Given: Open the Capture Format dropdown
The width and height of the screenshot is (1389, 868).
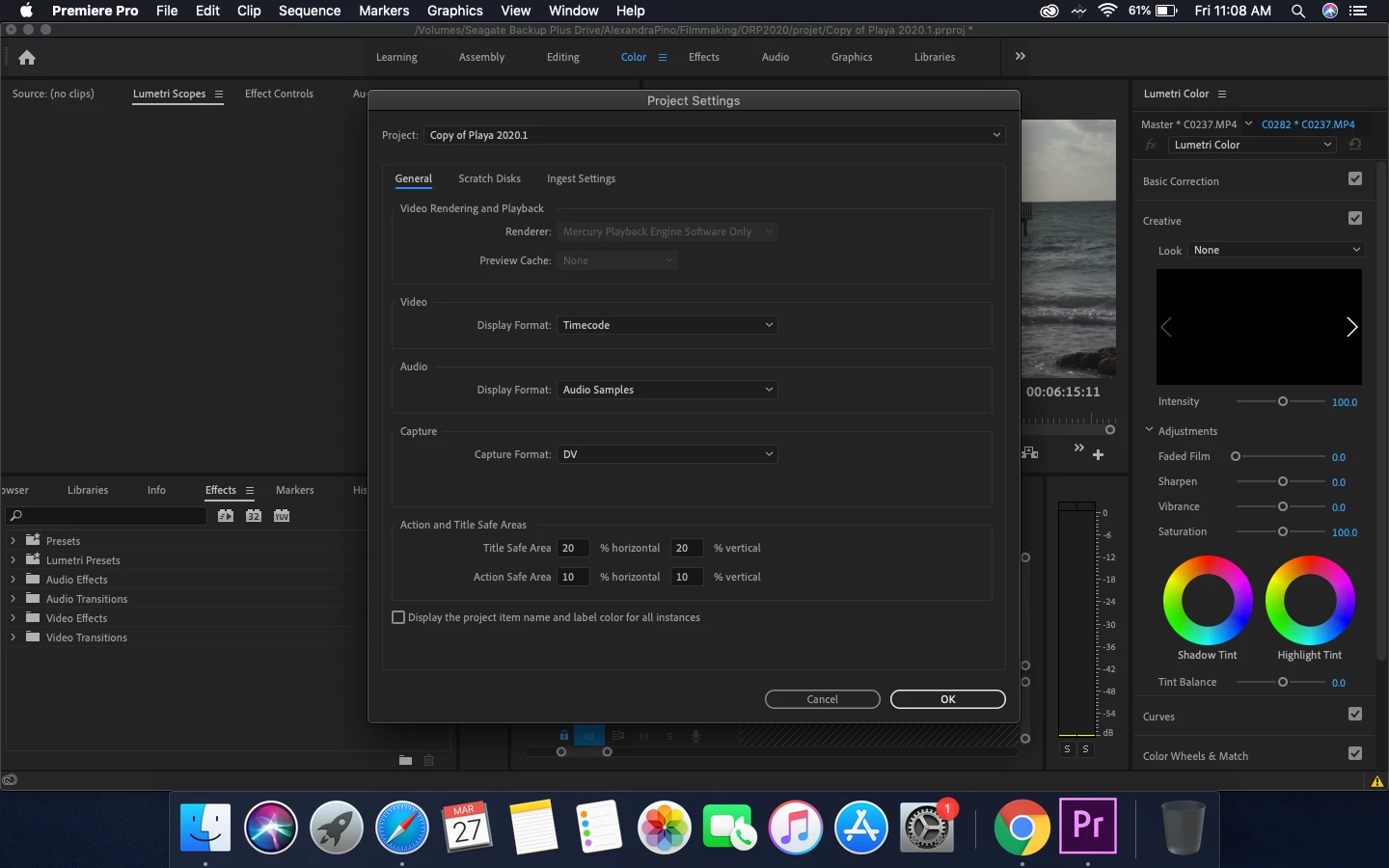Looking at the screenshot, I should pos(667,455).
